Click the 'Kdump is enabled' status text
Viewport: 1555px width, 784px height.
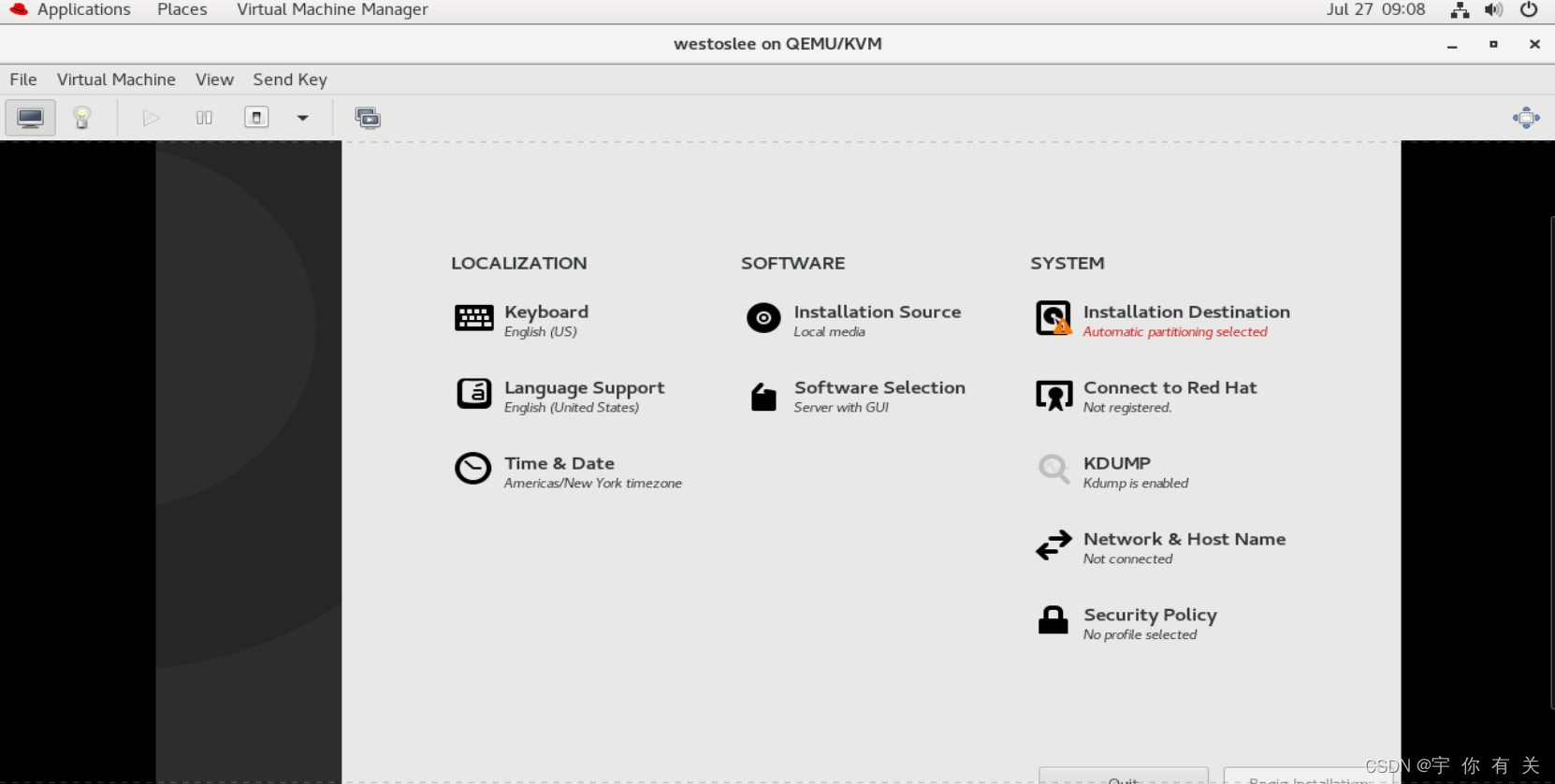1136,484
